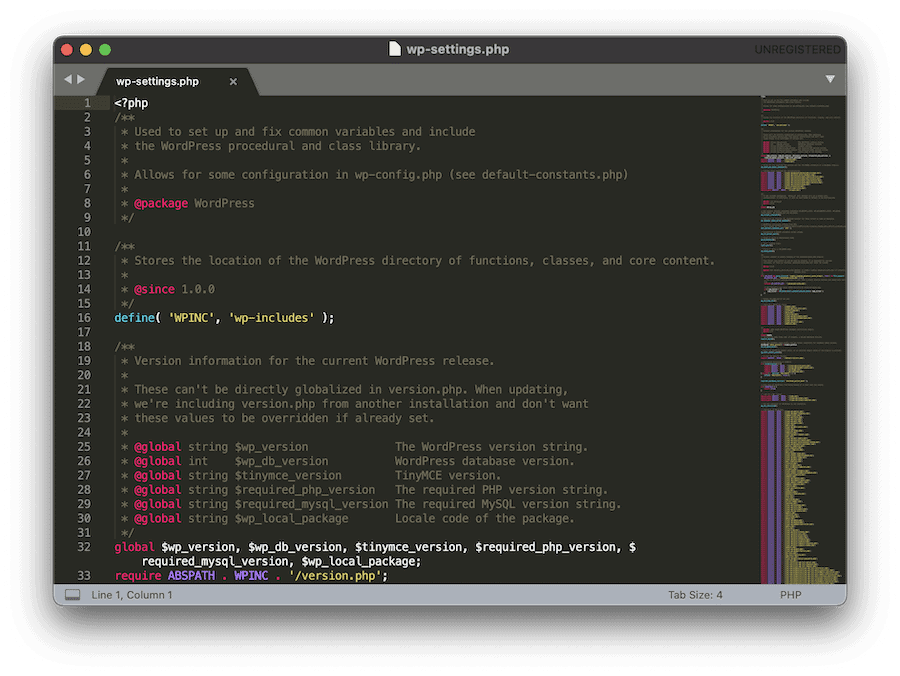This screenshot has width=900, height=676.
Task: Click the '/version.php' string literal
Action: pos(330,575)
